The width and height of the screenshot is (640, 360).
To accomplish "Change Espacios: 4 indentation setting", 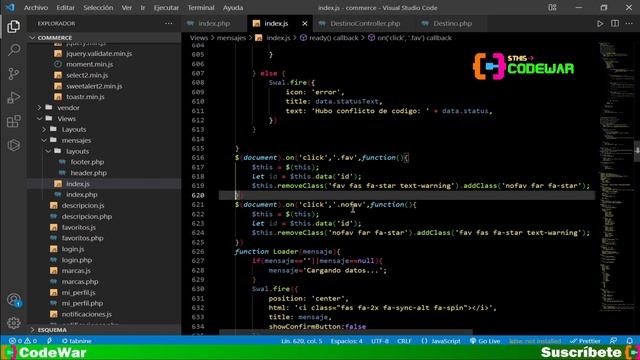I will point(347,341).
